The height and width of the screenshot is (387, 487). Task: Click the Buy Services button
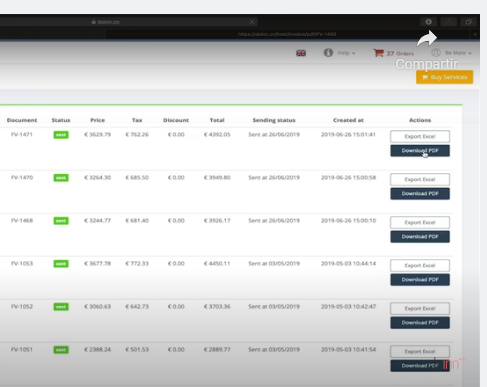444,77
